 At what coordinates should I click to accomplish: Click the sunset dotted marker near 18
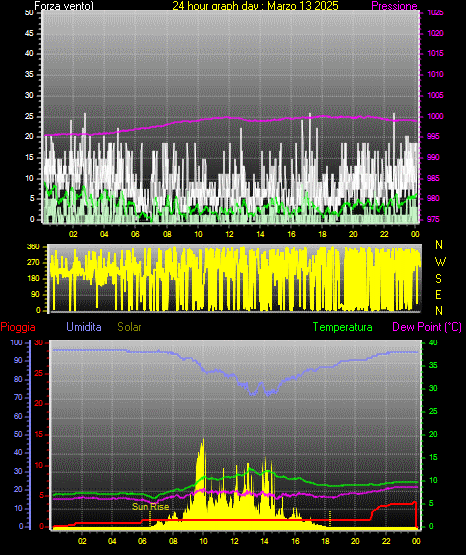click(330, 518)
